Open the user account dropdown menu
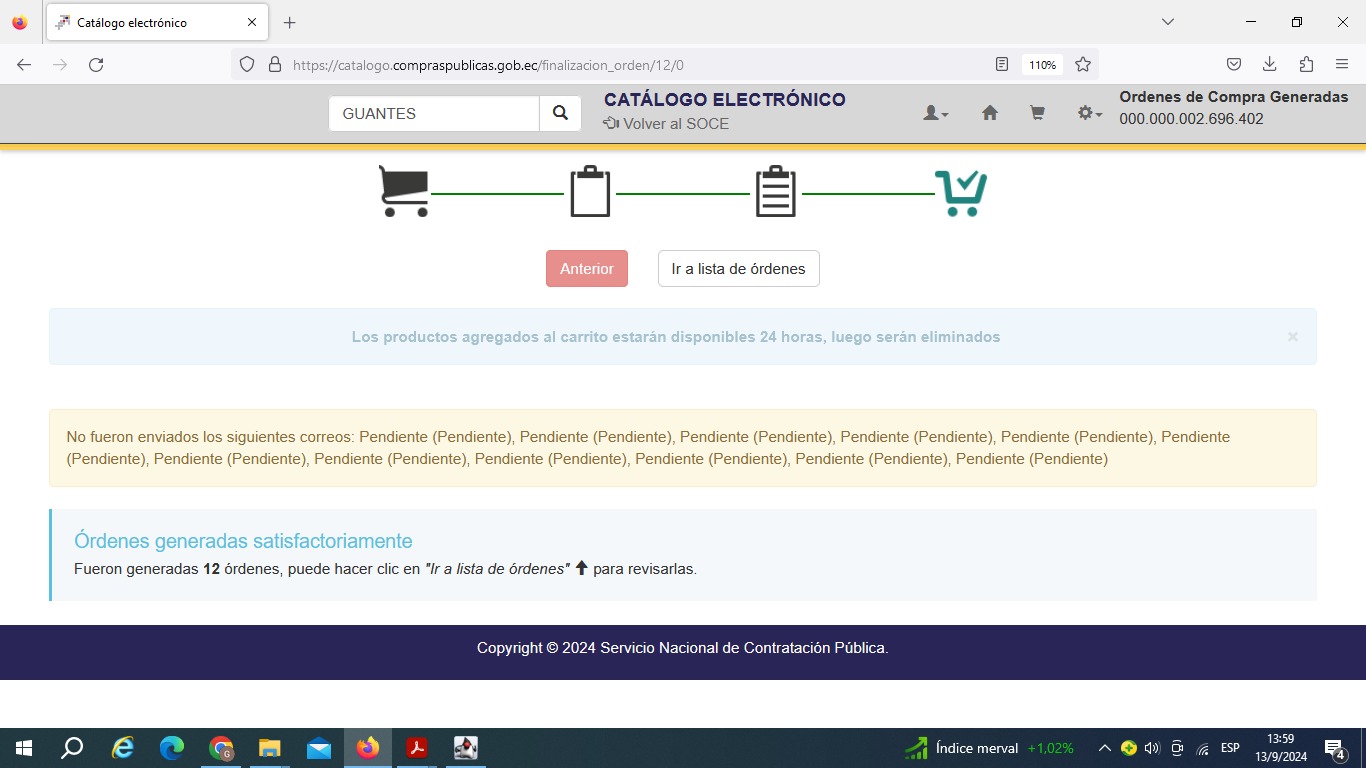Screen dimensions: 1366x768 coord(935,114)
